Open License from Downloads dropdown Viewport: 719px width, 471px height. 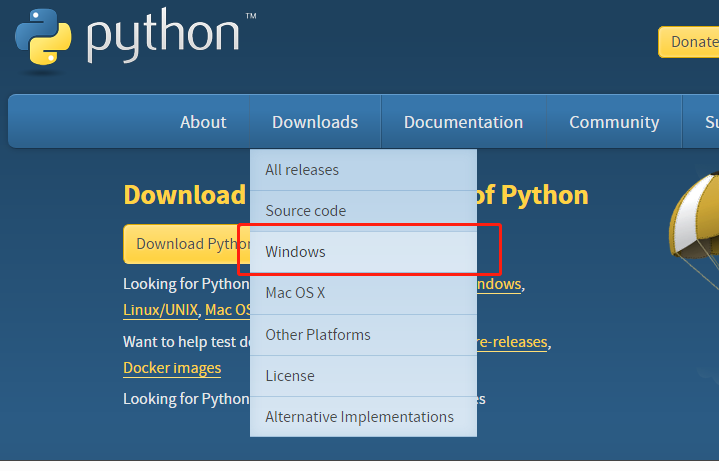point(363,376)
